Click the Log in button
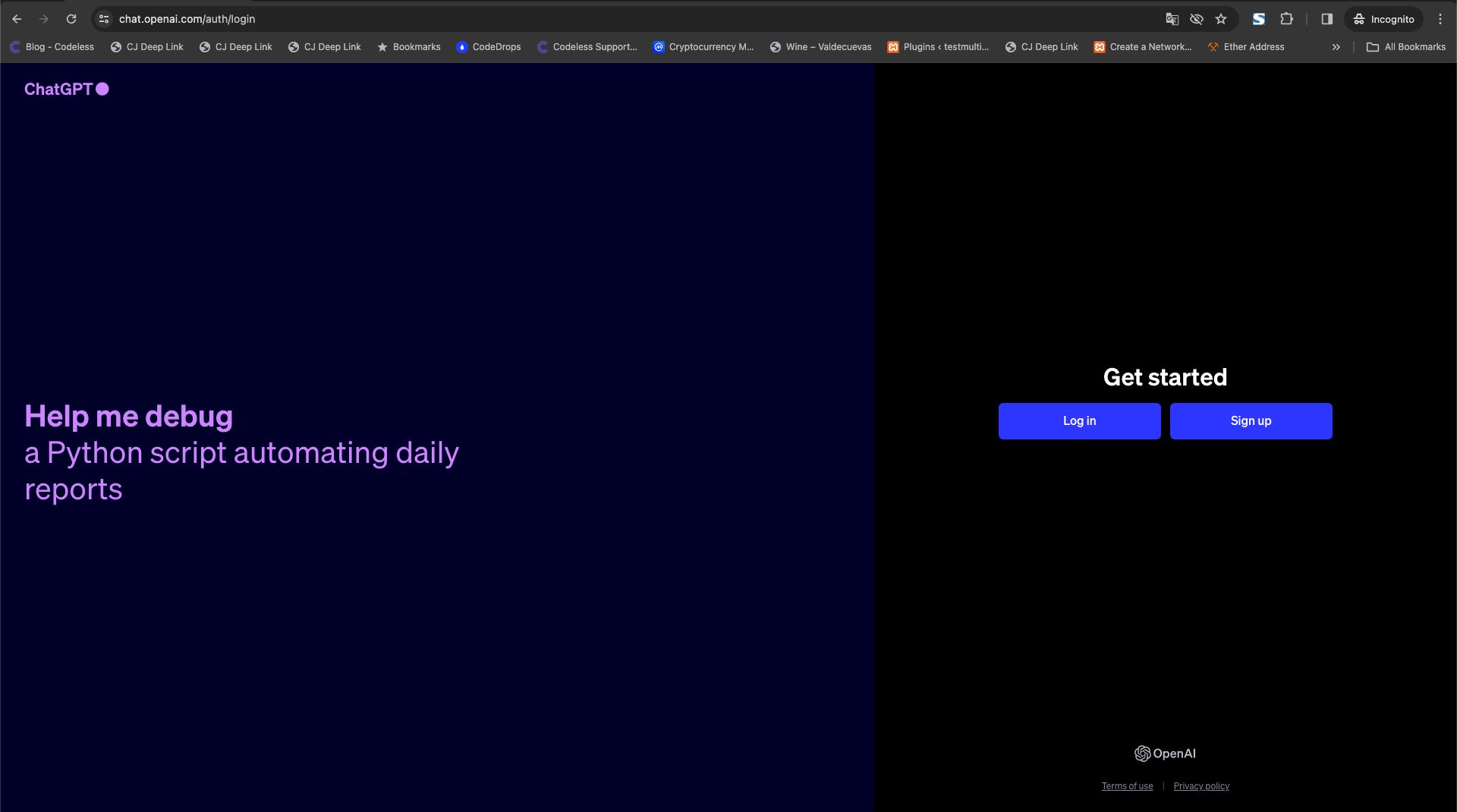 tap(1079, 421)
